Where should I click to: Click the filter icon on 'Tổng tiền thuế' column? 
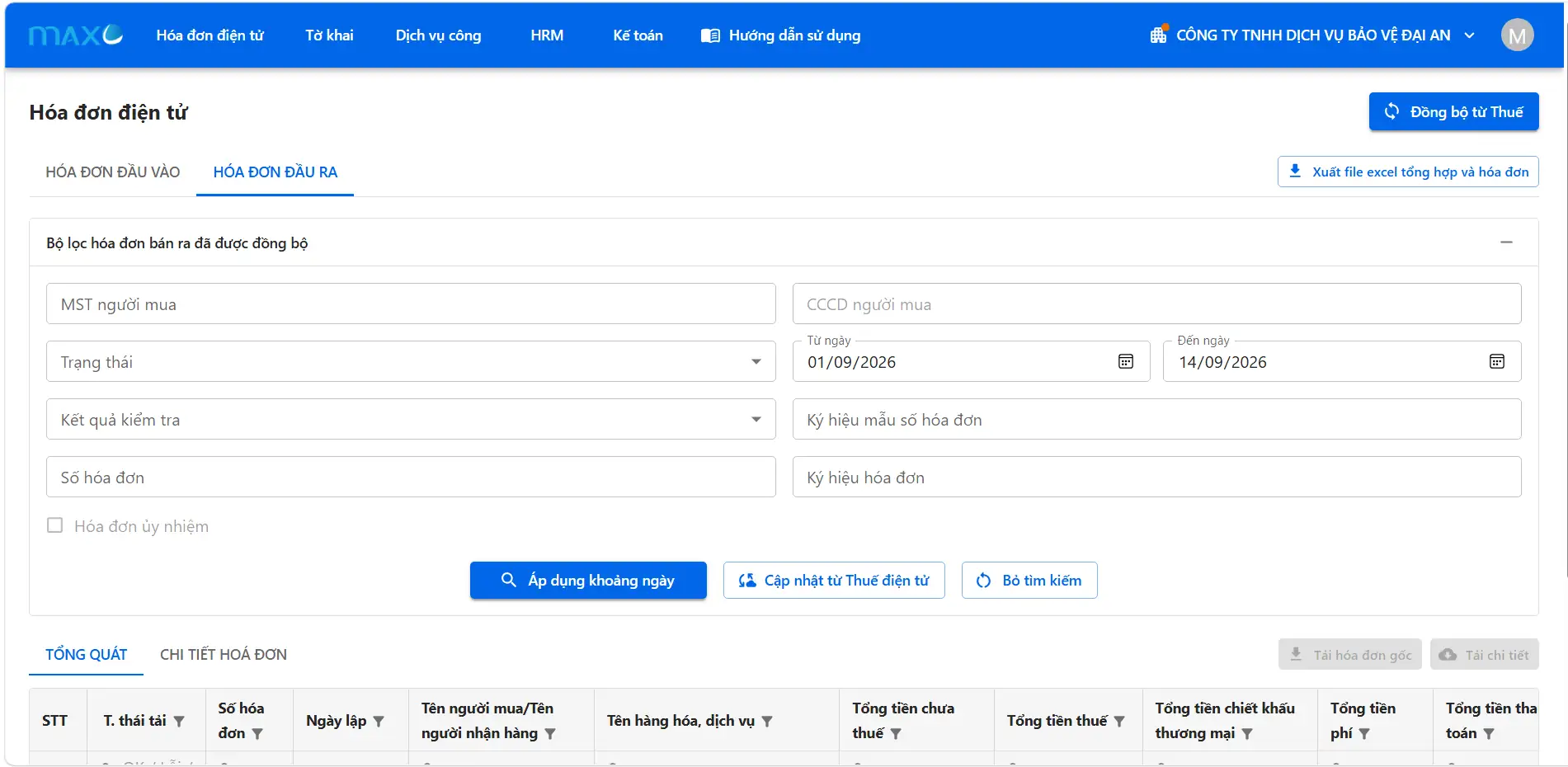pyautogui.click(x=1119, y=721)
